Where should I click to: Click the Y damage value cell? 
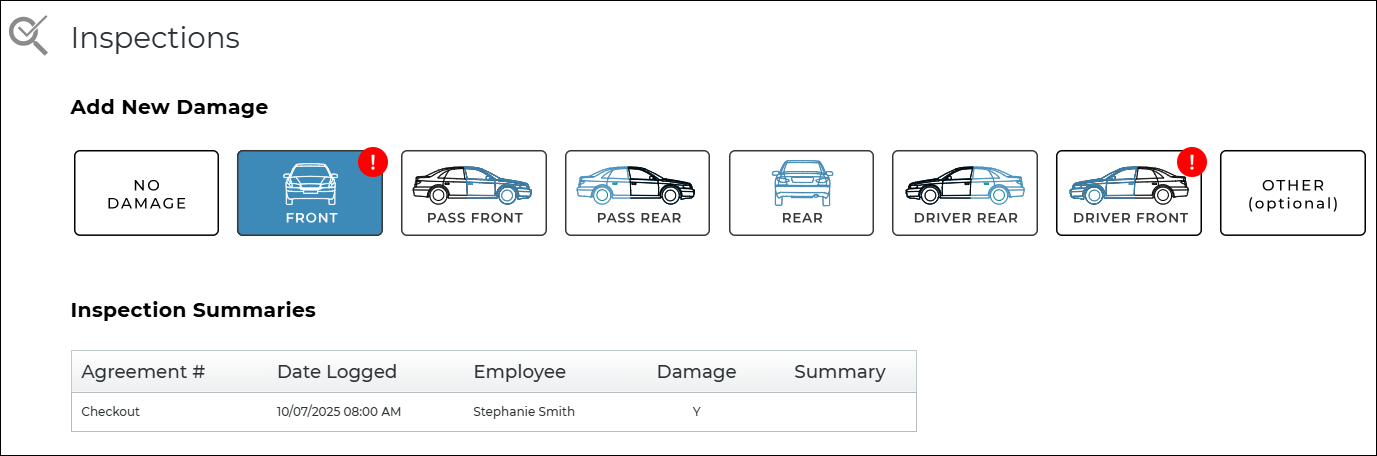coord(696,412)
